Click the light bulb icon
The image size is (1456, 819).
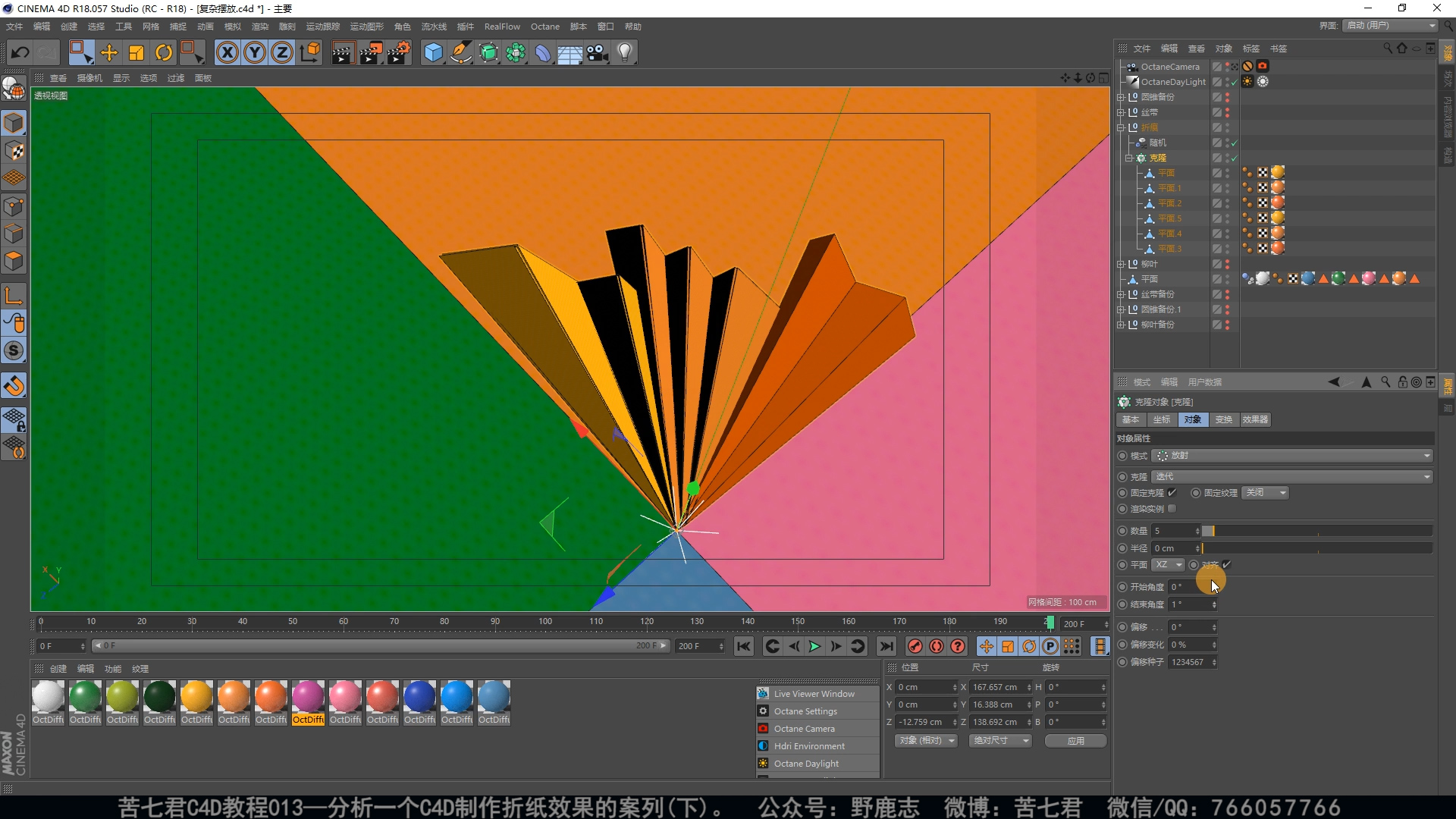pos(625,52)
